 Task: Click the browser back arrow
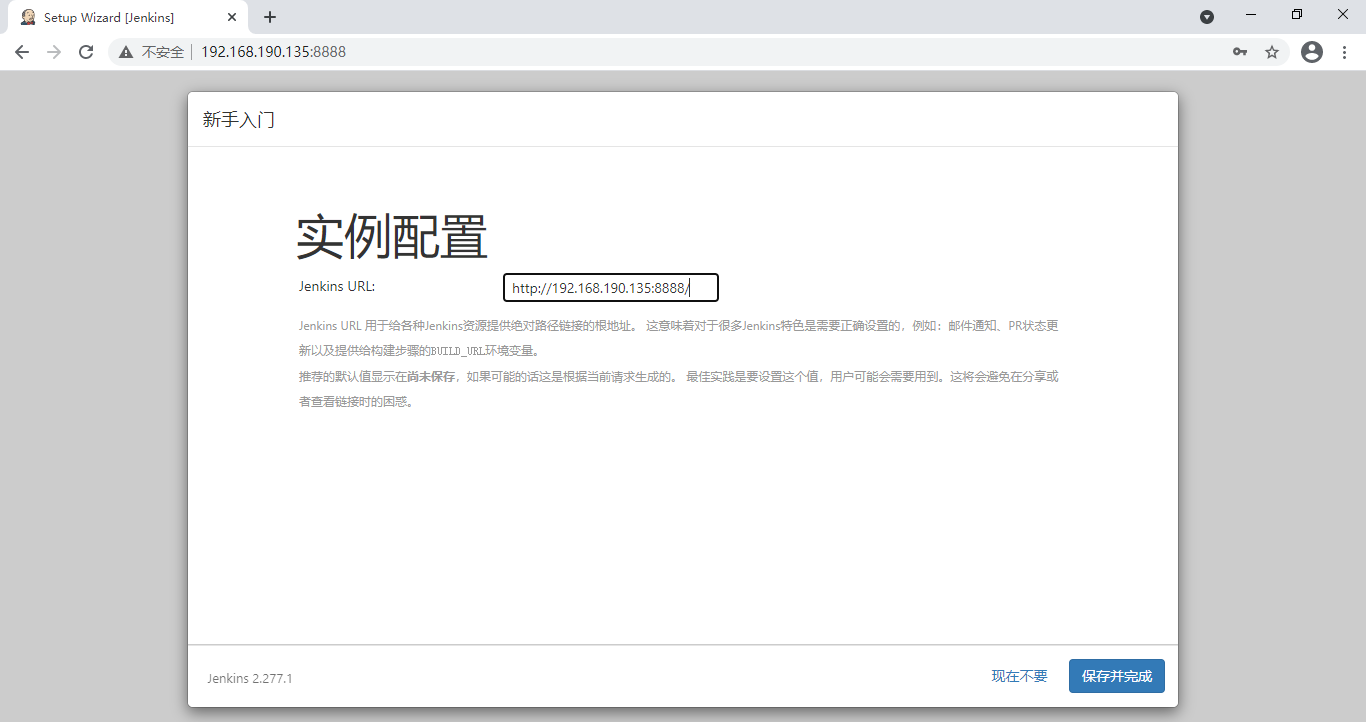[x=22, y=52]
